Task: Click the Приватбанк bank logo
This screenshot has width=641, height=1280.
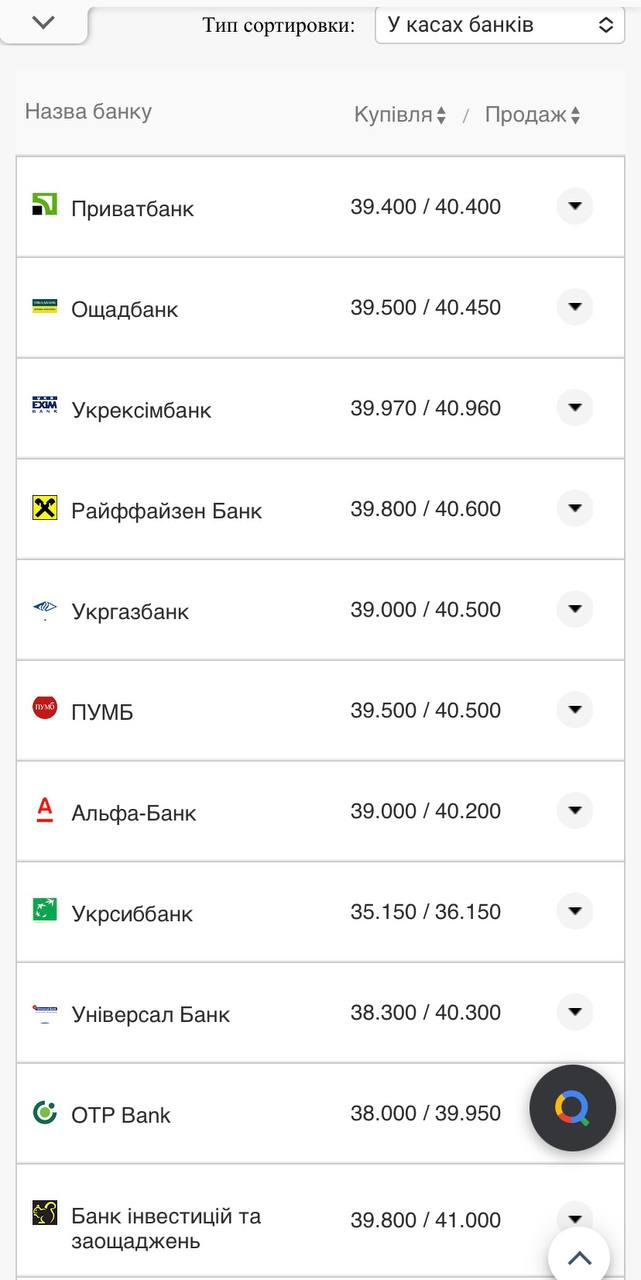Action: tap(44, 207)
